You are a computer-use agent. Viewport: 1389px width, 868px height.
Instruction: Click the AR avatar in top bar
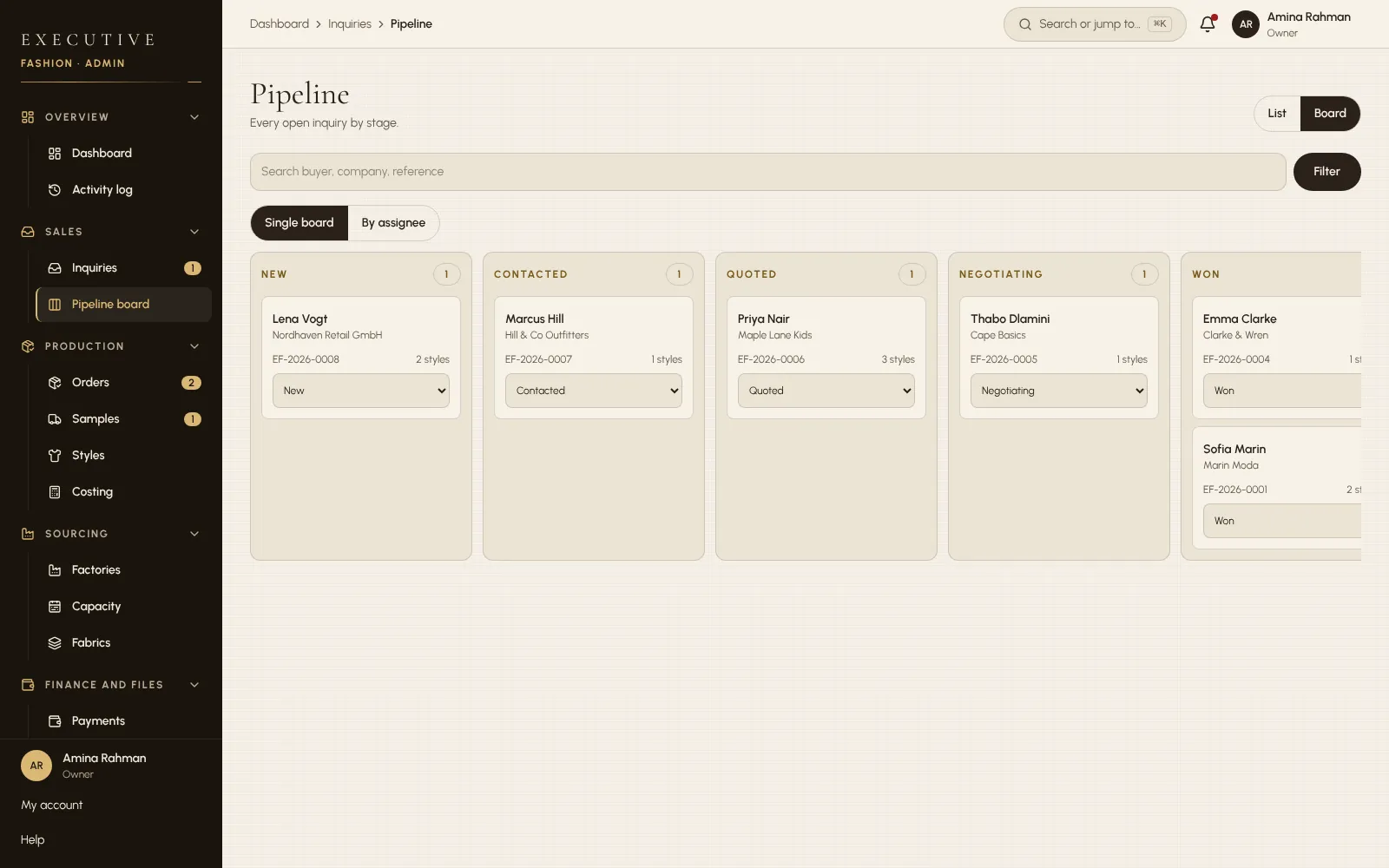point(1246,24)
